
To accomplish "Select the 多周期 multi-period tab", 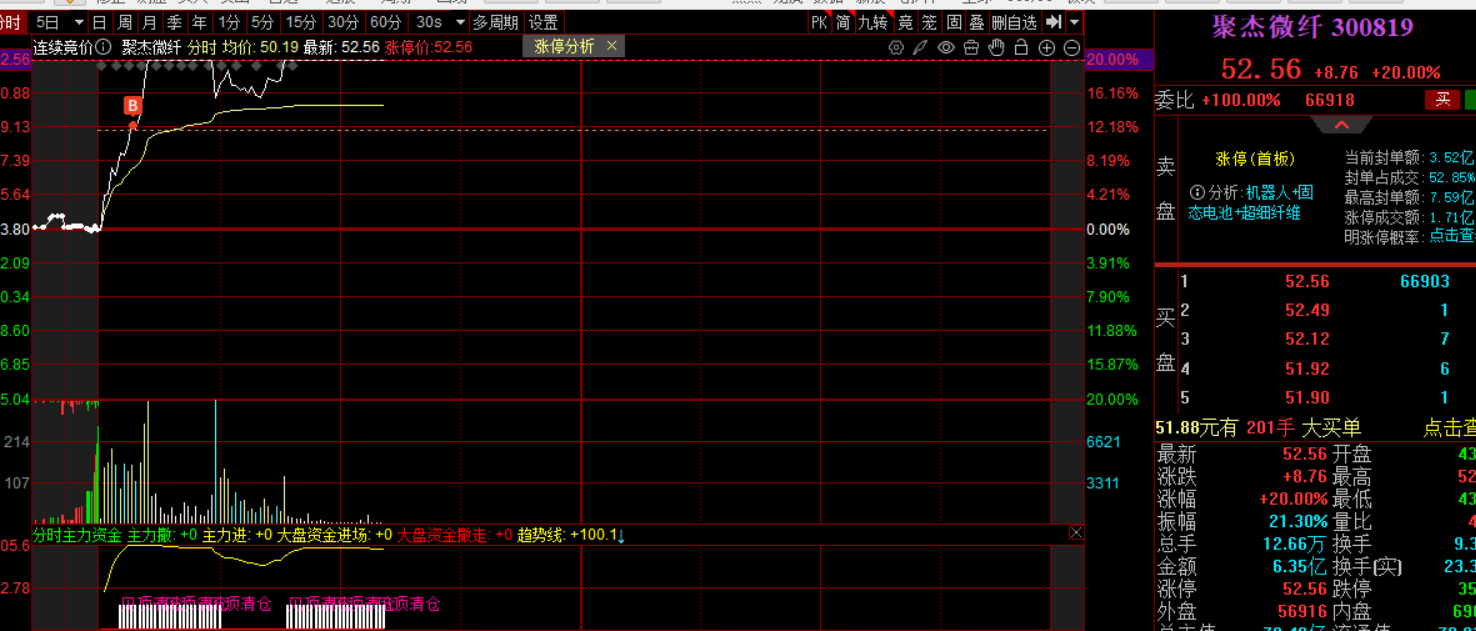I will click(496, 22).
